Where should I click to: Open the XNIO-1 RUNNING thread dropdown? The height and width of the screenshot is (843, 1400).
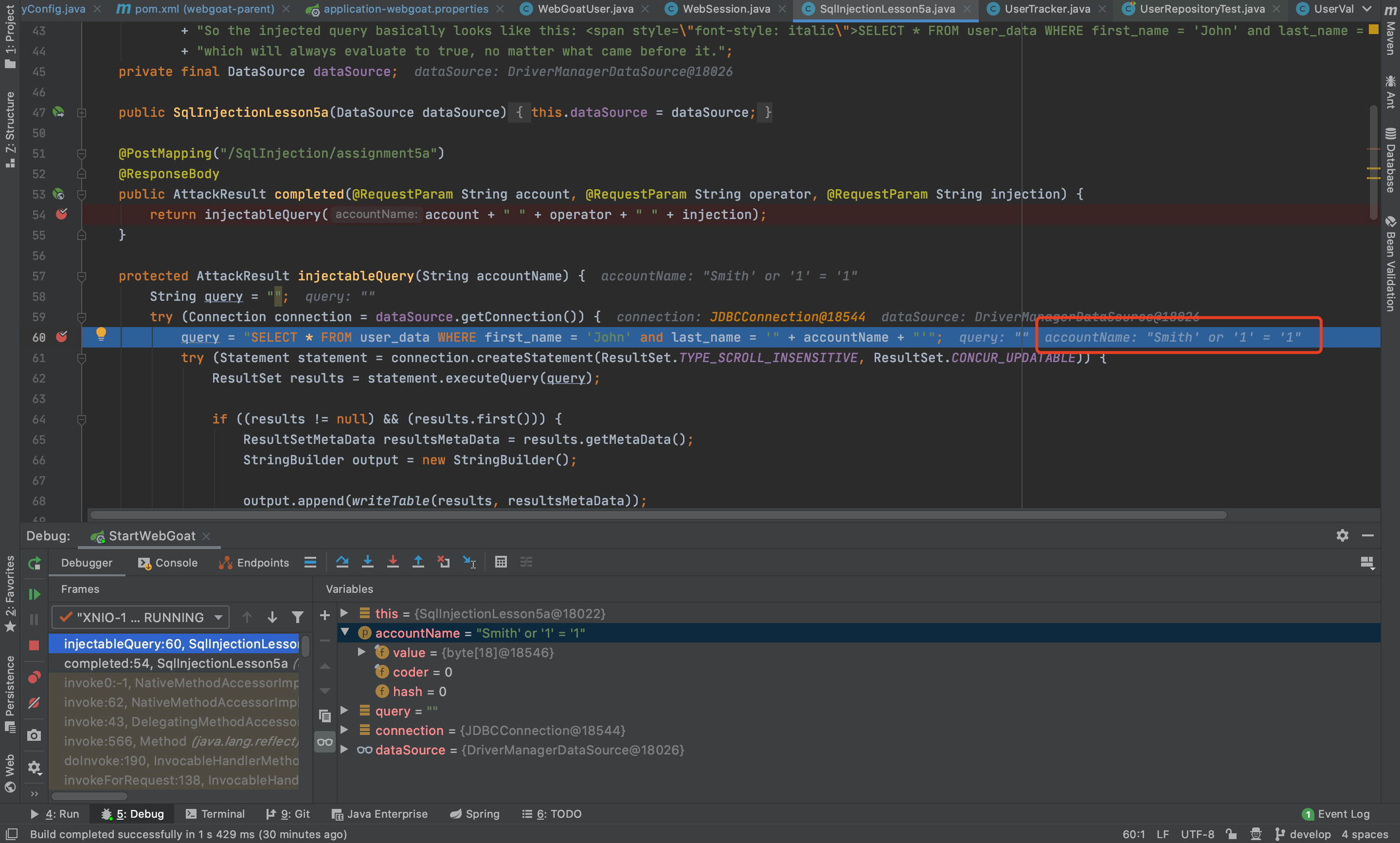click(140, 618)
